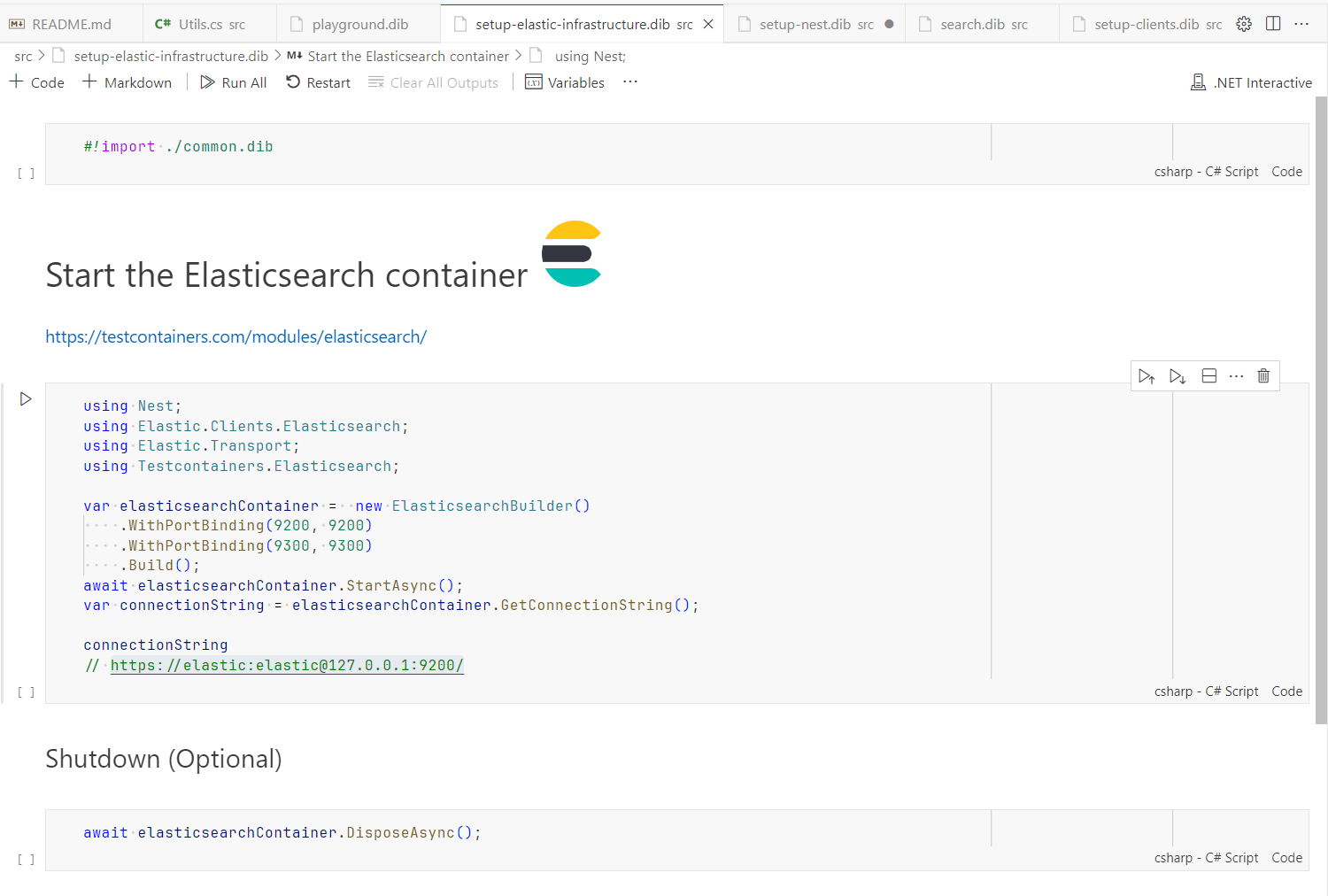
Task: Click the file icon on the search.dib tab
Action: (x=925, y=24)
